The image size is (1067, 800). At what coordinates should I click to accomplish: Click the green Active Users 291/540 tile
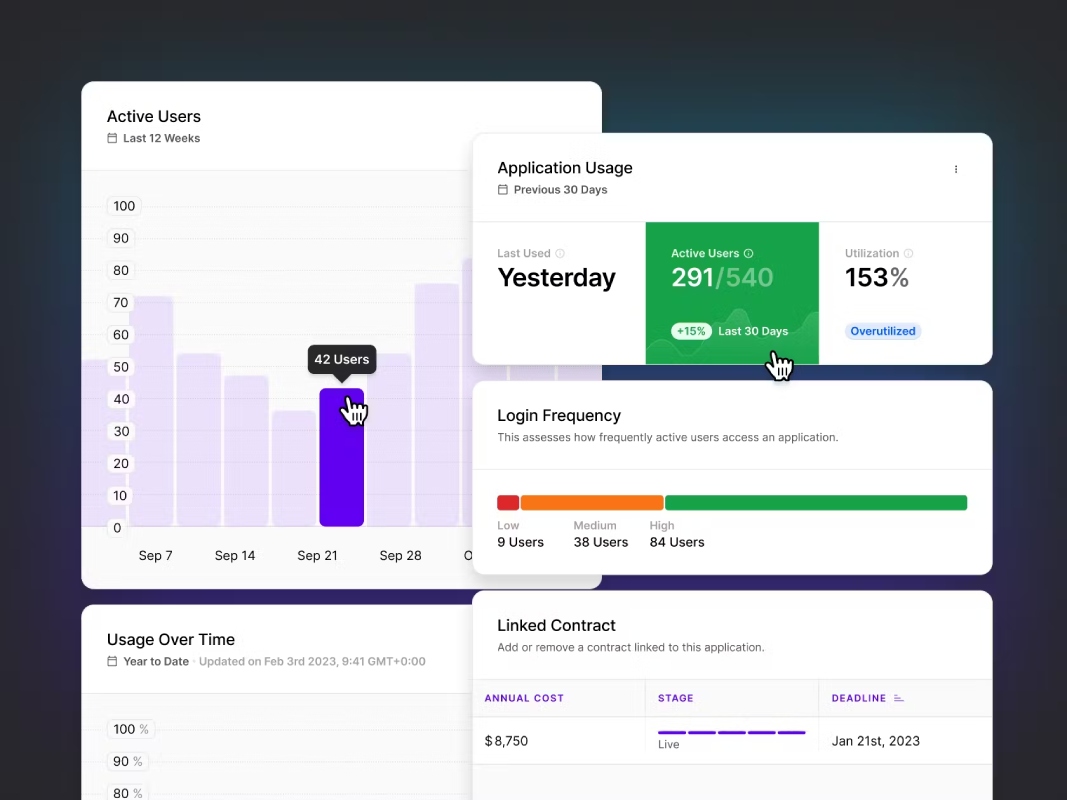point(732,293)
